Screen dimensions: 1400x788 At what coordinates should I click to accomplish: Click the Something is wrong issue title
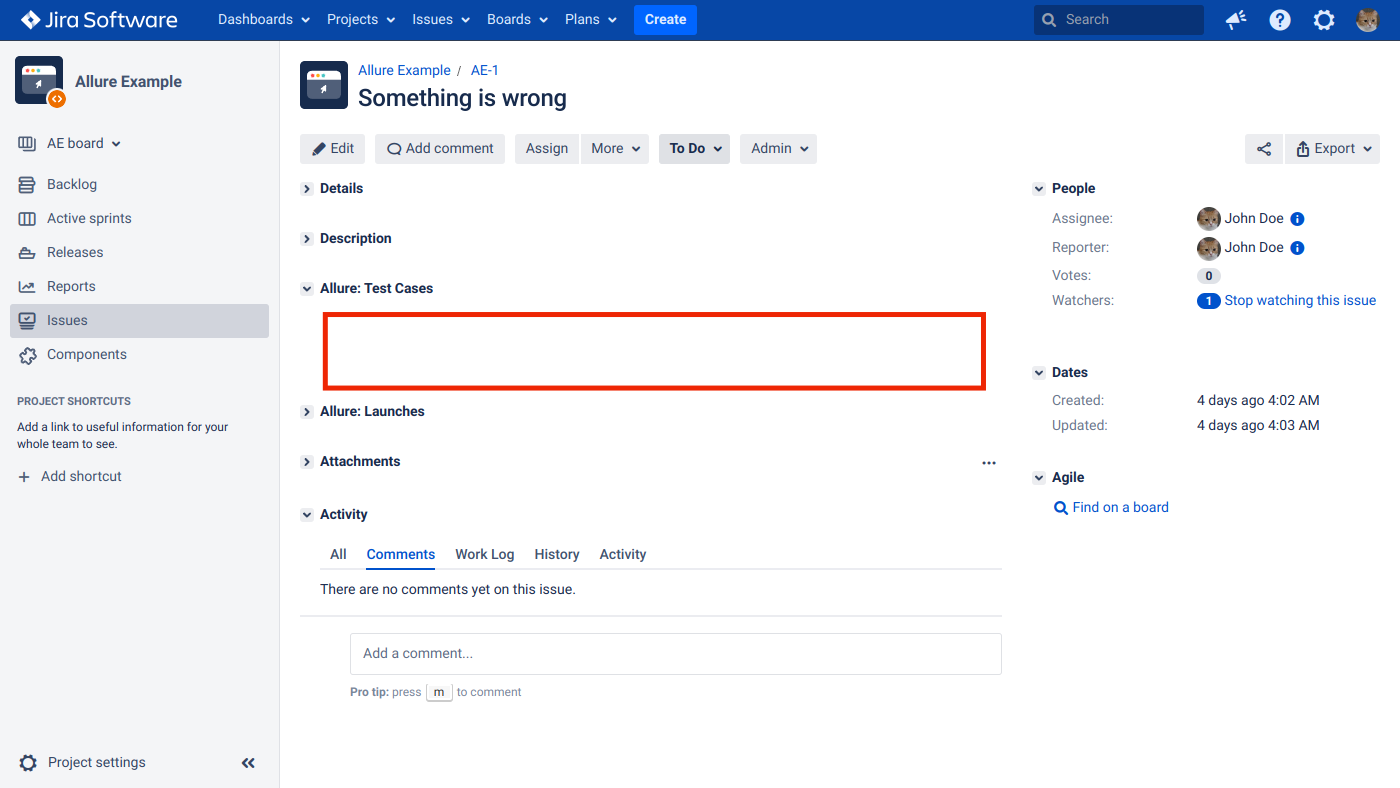(x=462, y=98)
